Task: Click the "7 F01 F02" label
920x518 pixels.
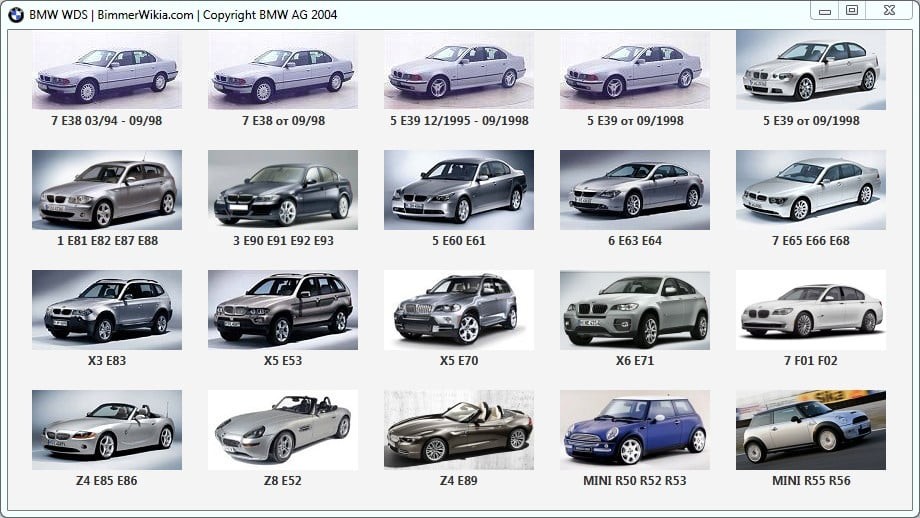Action: click(811, 361)
